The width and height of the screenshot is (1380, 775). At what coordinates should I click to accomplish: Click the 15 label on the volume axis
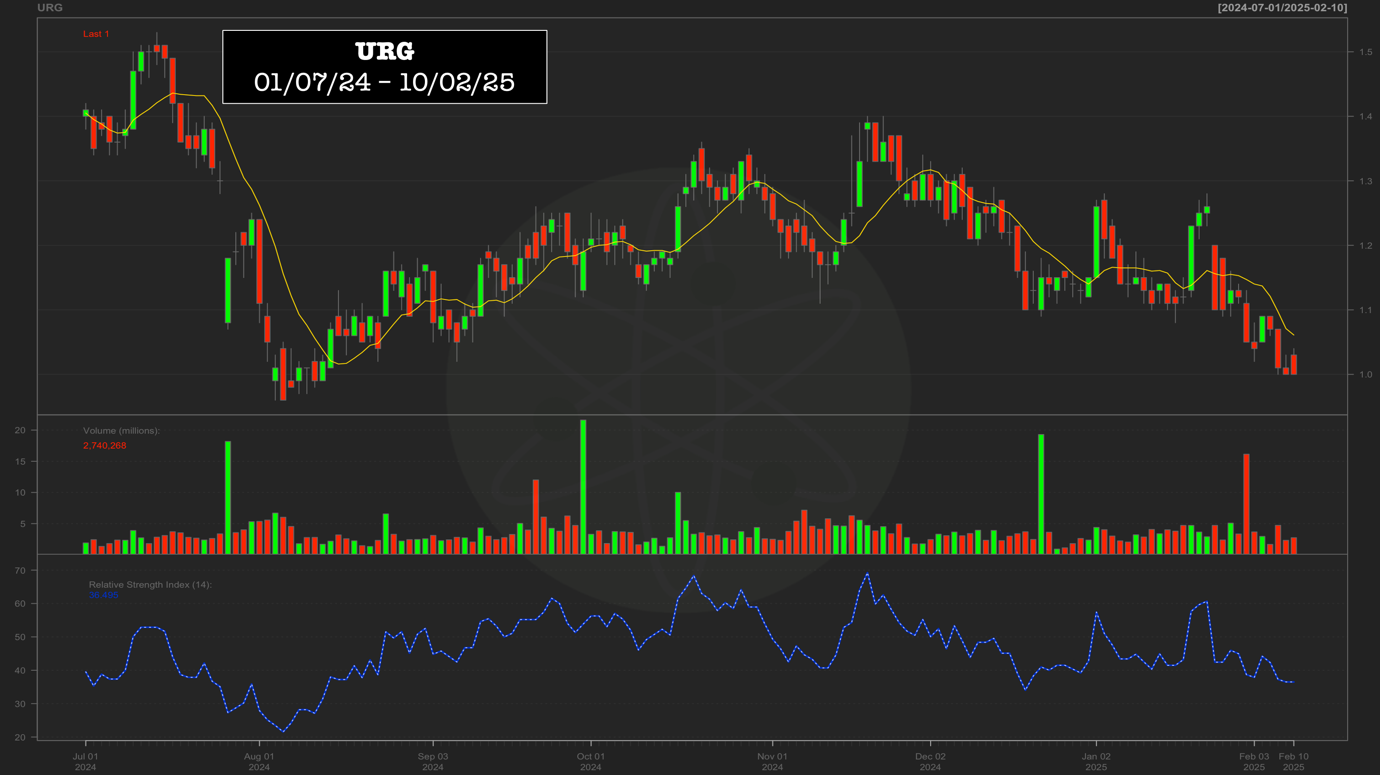coord(21,461)
